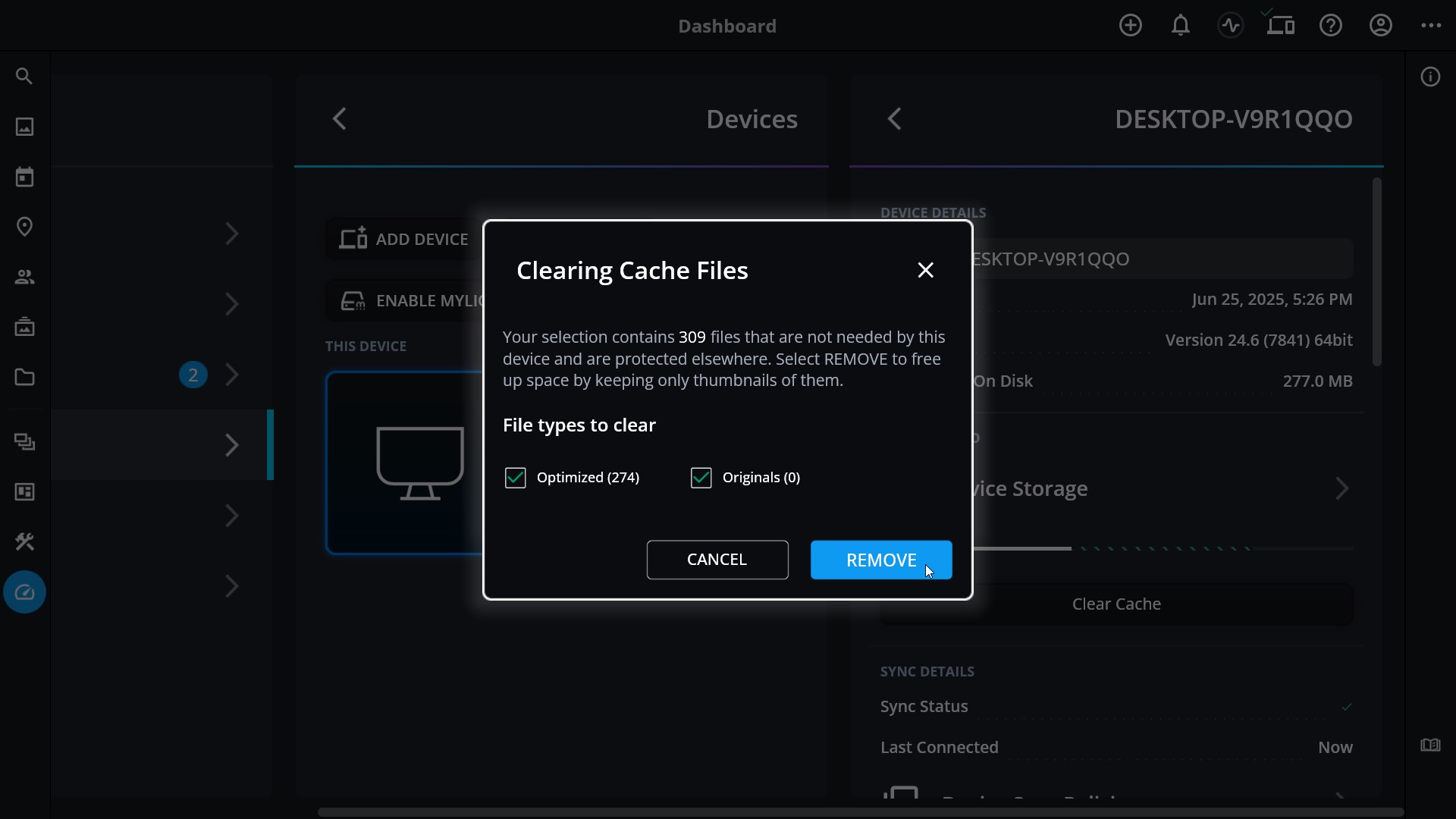Open the calendar view icon
Screen dimensions: 1456x819
24,177
